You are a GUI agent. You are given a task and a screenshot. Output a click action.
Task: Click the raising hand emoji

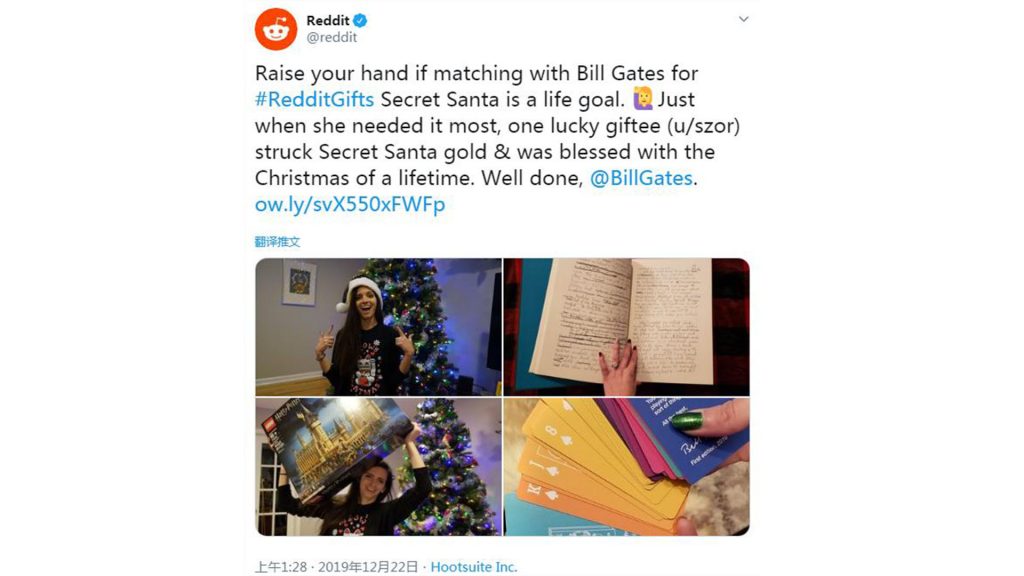pos(643,99)
